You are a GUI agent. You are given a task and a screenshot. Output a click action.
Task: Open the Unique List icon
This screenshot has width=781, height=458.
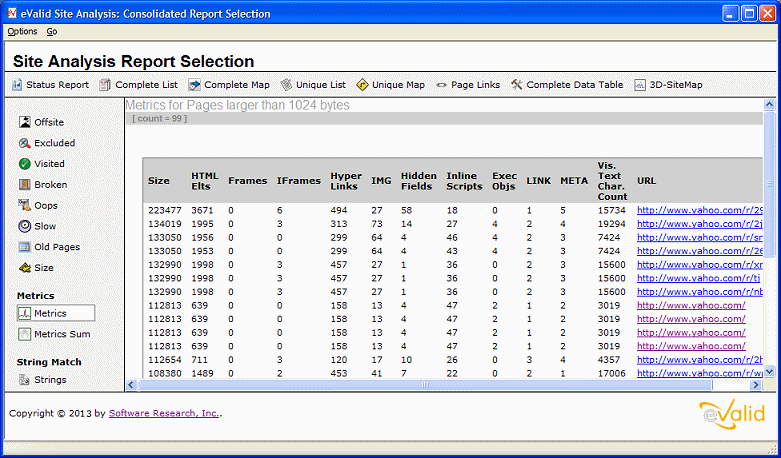286,85
